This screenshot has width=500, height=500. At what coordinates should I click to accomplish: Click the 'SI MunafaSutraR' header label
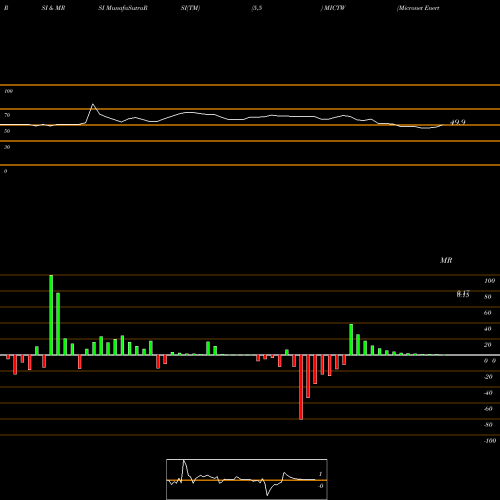(123, 8)
